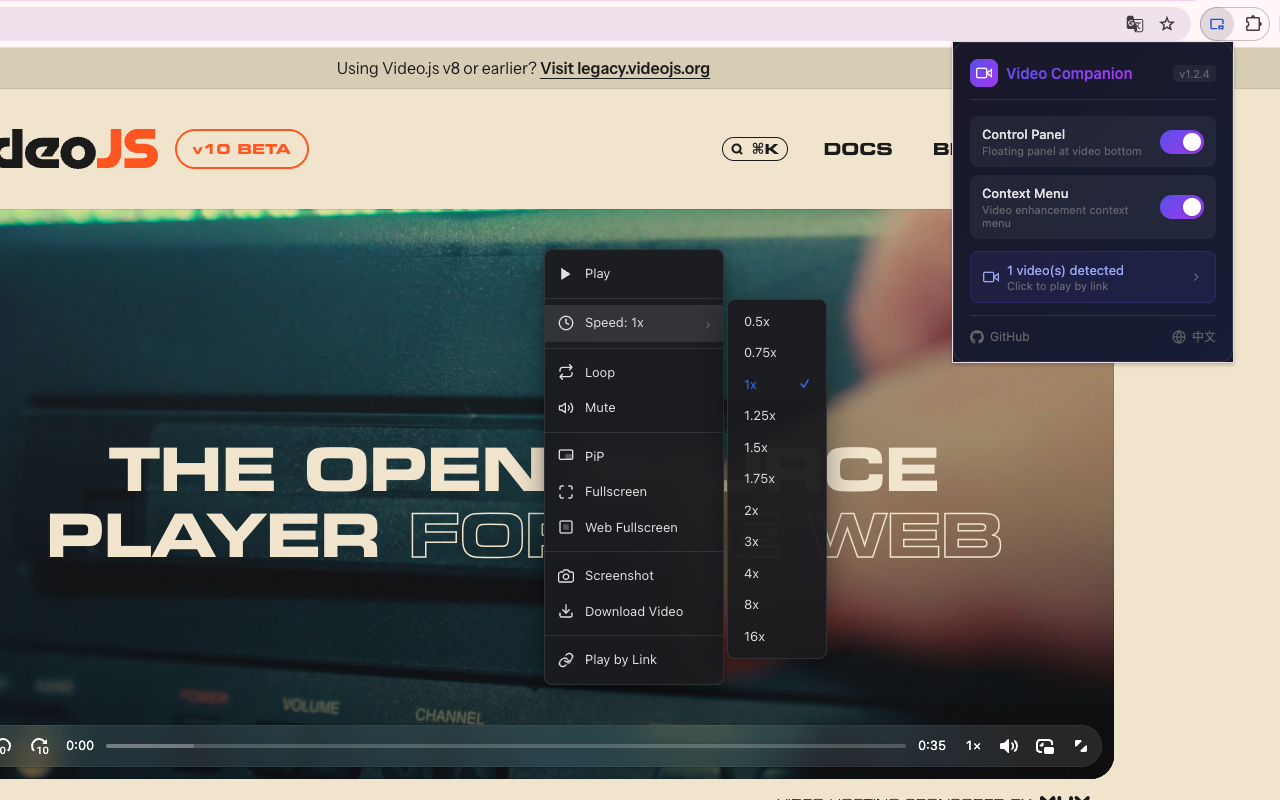Open the browser extensions puzzle icon
This screenshot has height=800, width=1280.
tap(1253, 24)
